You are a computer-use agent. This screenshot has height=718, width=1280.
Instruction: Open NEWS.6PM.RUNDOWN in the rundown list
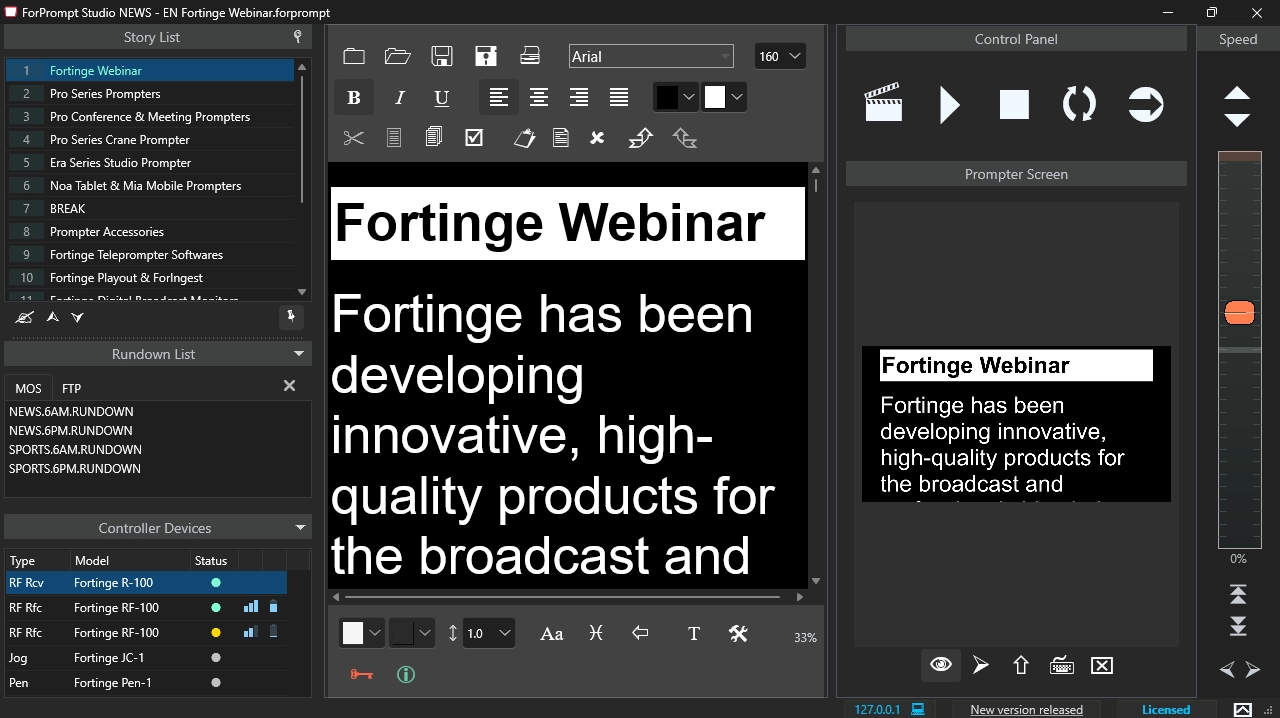(x=71, y=431)
